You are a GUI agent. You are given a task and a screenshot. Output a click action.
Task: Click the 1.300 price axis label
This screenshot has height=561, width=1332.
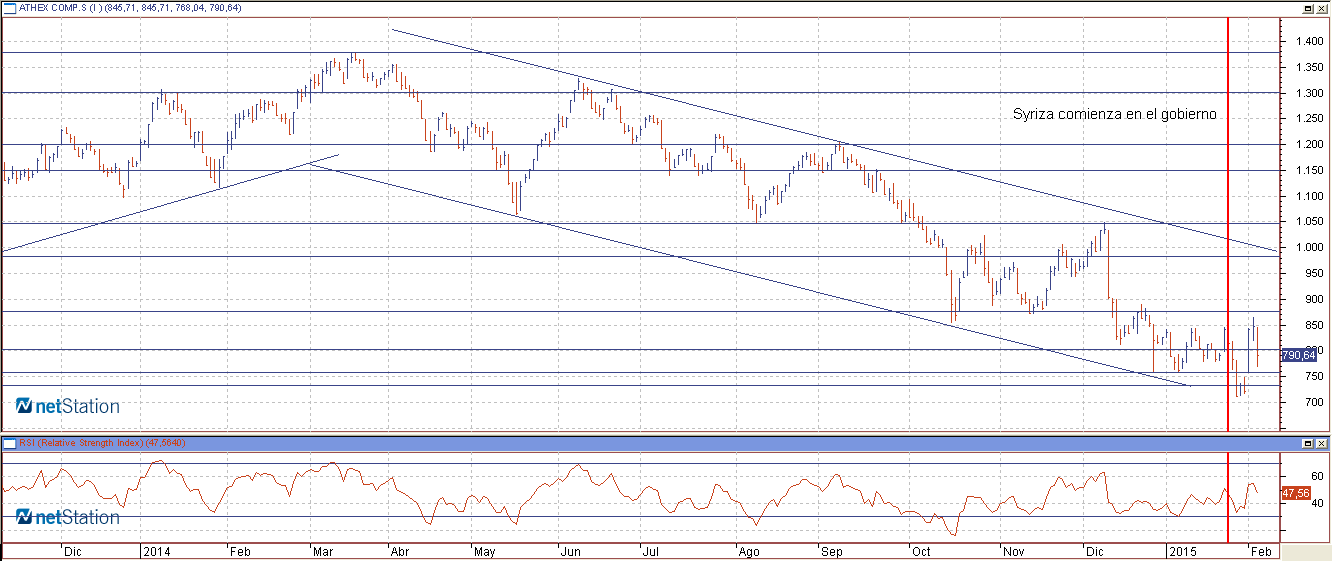pyautogui.click(x=1308, y=93)
